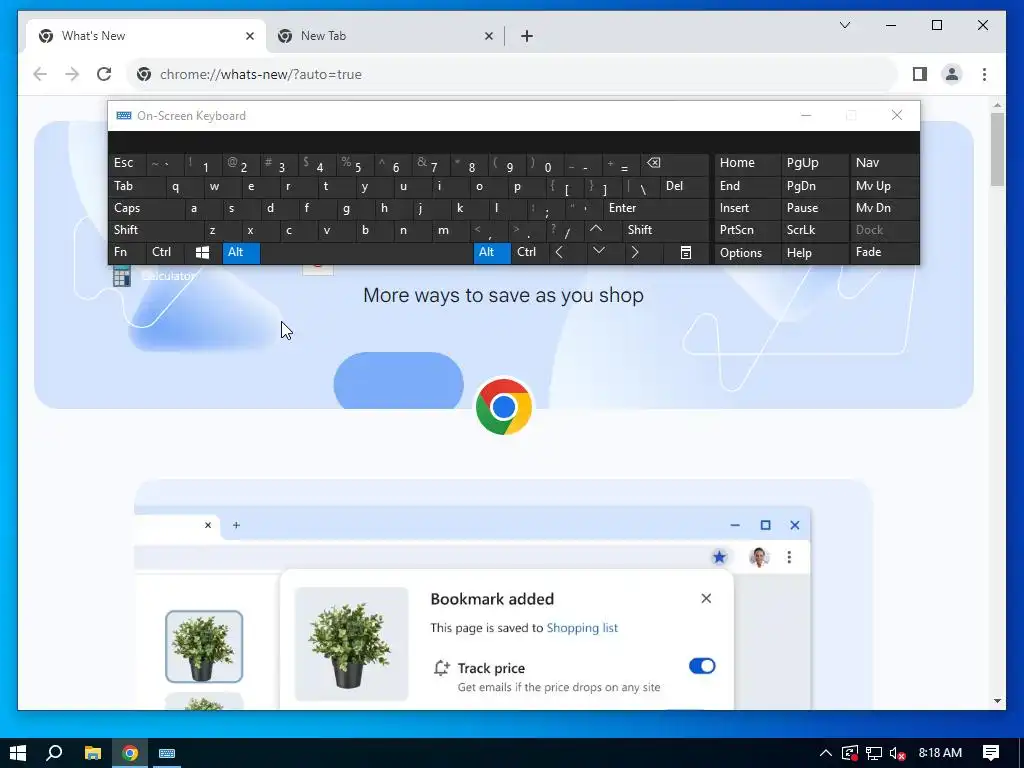Toggle the left Alt key
The image size is (1024, 768).
241,253
